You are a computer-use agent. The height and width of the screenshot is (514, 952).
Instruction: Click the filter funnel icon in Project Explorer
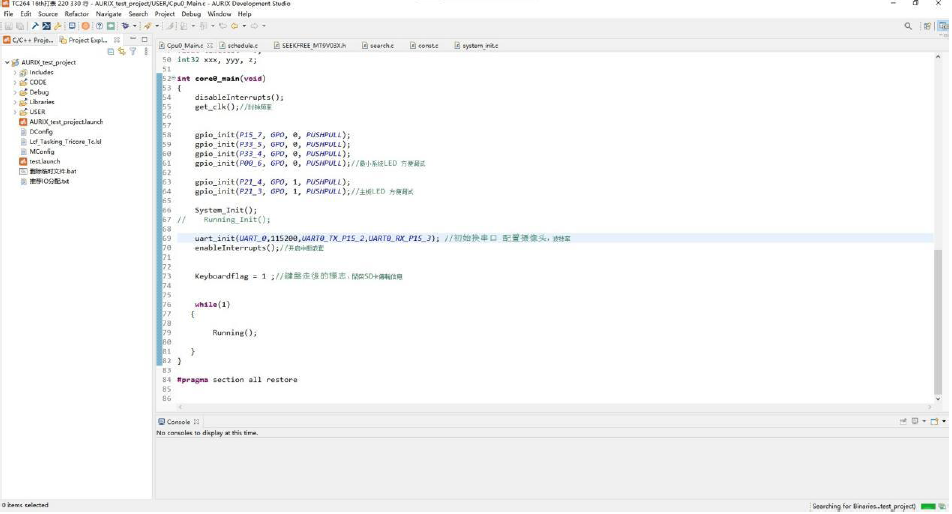point(133,51)
